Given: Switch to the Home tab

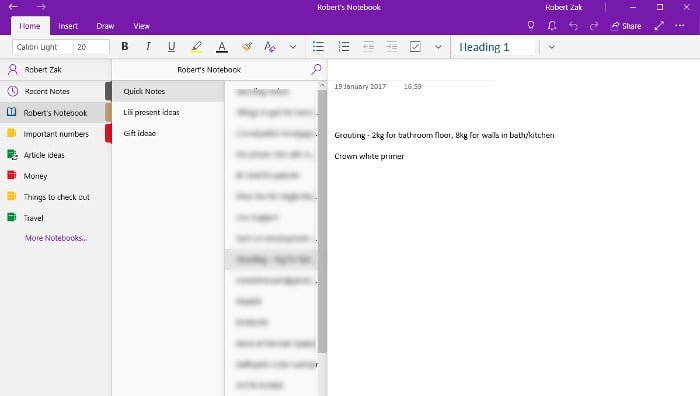Looking at the screenshot, I should [x=30, y=26].
